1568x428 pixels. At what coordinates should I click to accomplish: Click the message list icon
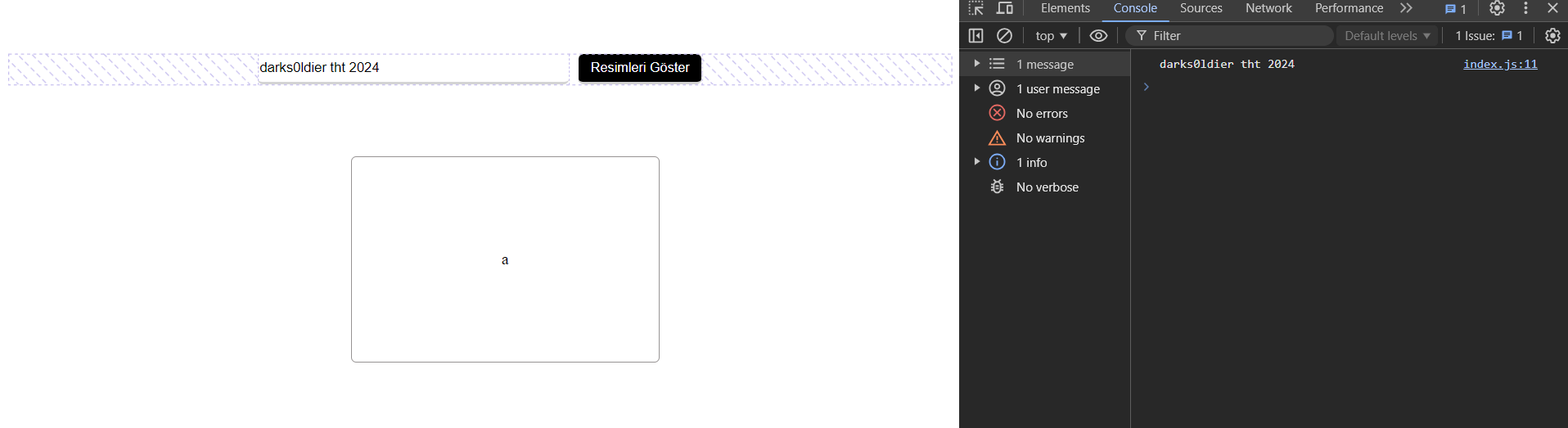point(997,64)
